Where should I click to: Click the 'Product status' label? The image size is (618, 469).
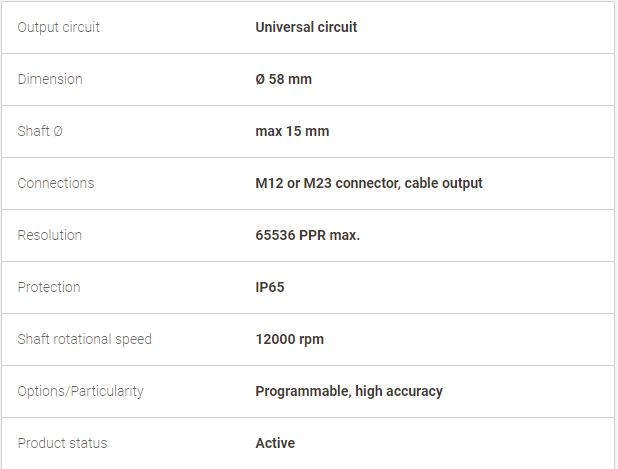click(62, 443)
